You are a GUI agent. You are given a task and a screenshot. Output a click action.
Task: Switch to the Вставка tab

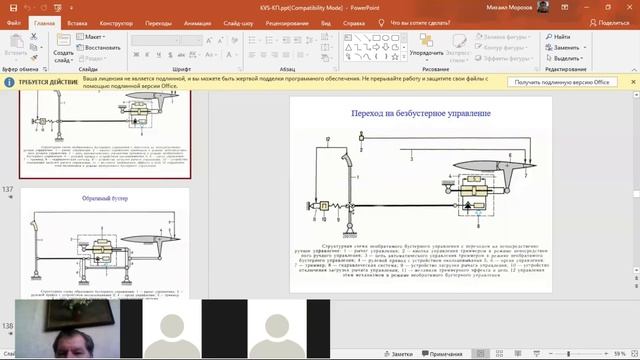(77, 23)
